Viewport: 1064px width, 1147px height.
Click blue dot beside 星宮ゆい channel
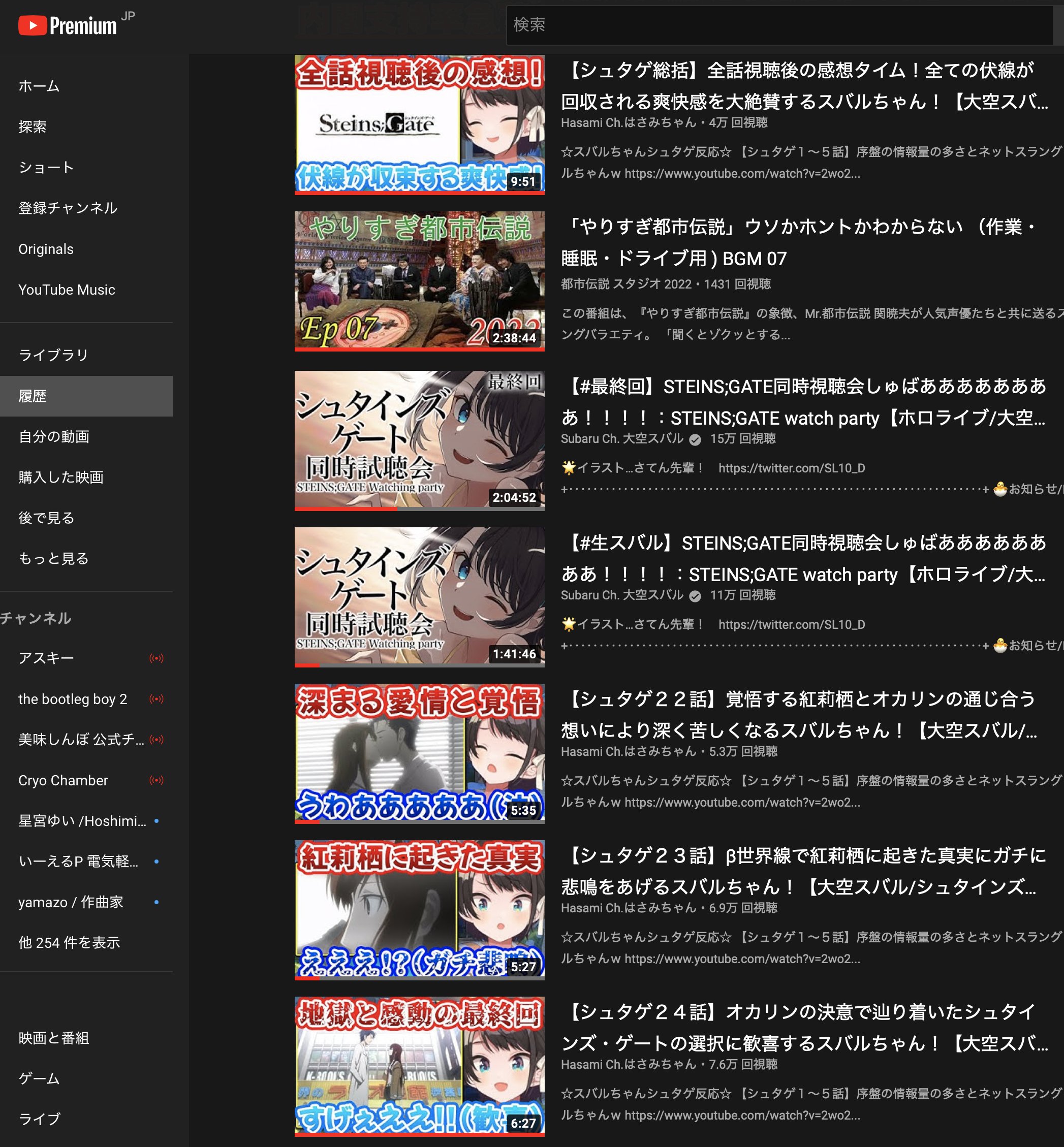(x=157, y=821)
